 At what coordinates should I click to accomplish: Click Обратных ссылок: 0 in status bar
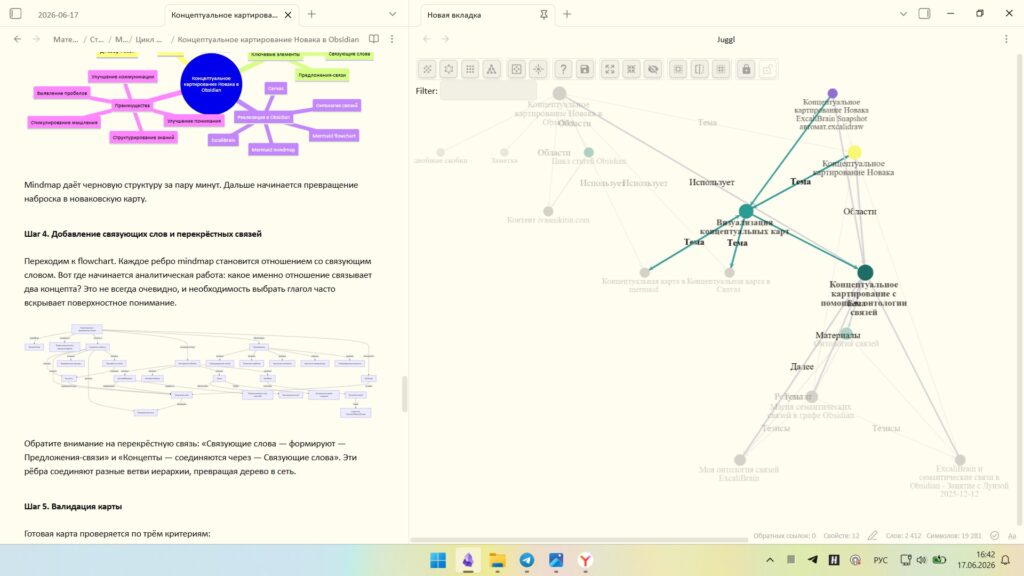point(784,536)
